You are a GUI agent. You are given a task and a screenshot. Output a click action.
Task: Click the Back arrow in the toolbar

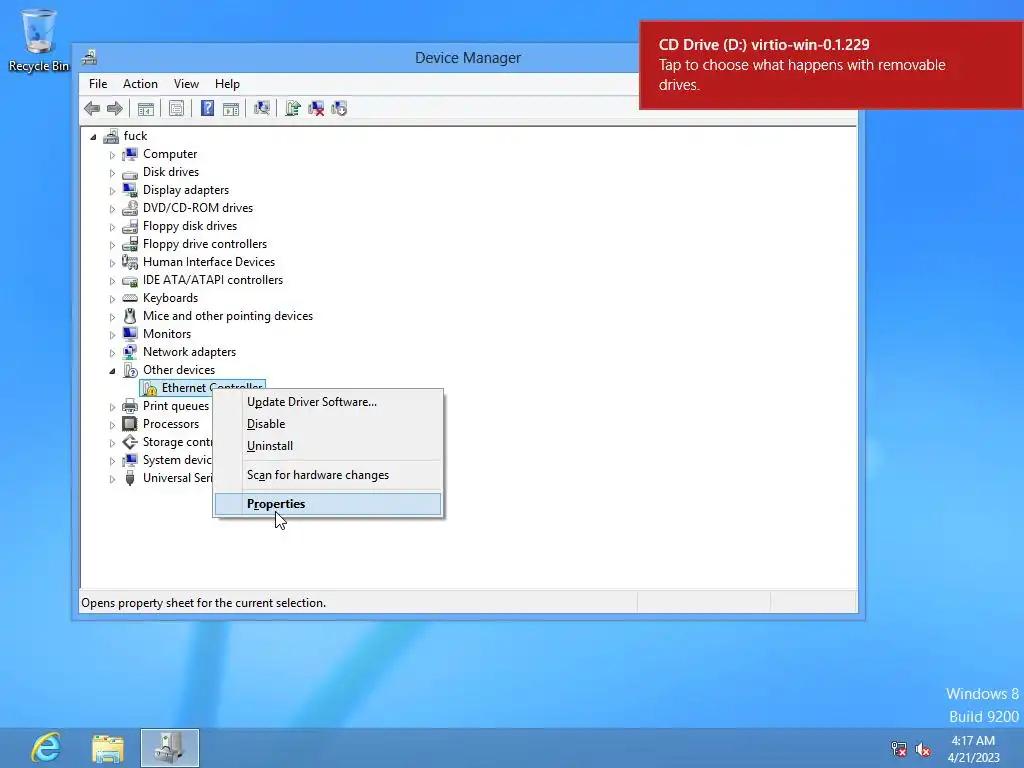[x=92, y=108]
